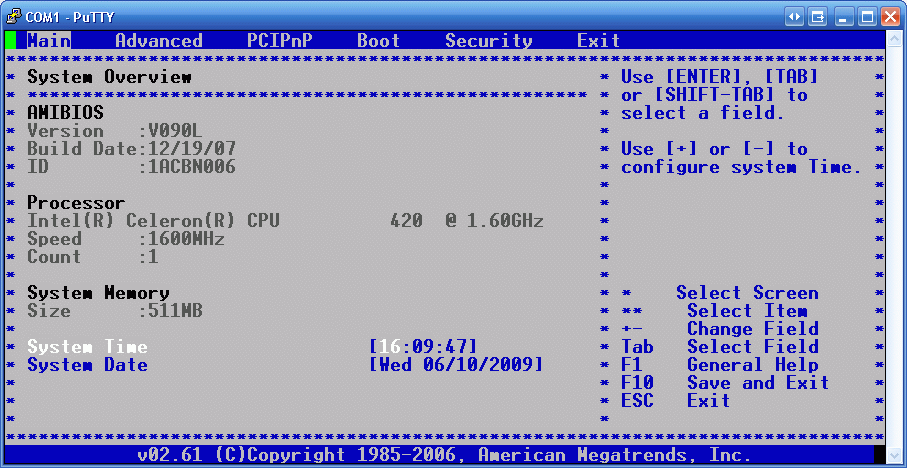This screenshot has height=468, width=907.
Task: Go to the Boot tab
Action: point(379,40)
